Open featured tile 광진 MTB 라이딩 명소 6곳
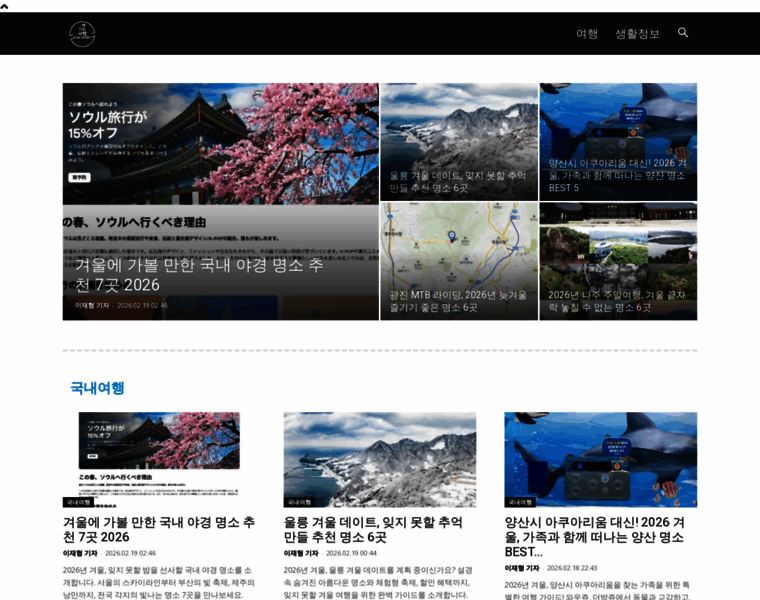The height and width of the screenshot is (600, 760). pos(459,261)
